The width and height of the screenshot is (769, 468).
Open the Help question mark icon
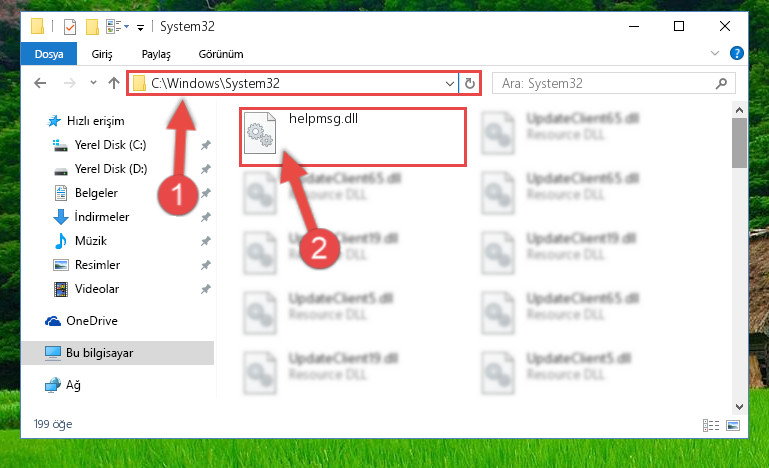737,53
